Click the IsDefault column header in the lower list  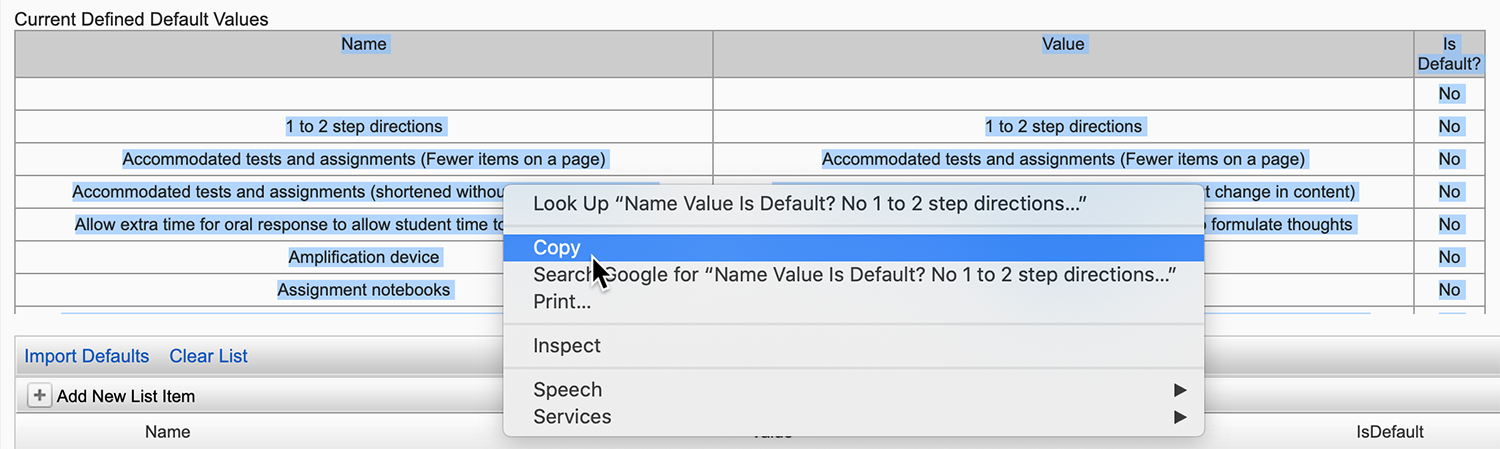[x=1389, y=432]
